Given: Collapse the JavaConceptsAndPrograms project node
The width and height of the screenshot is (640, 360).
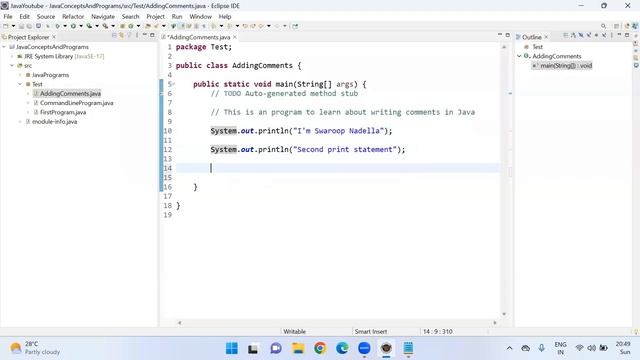Looking at the screenshot, I should pos(4,47).
